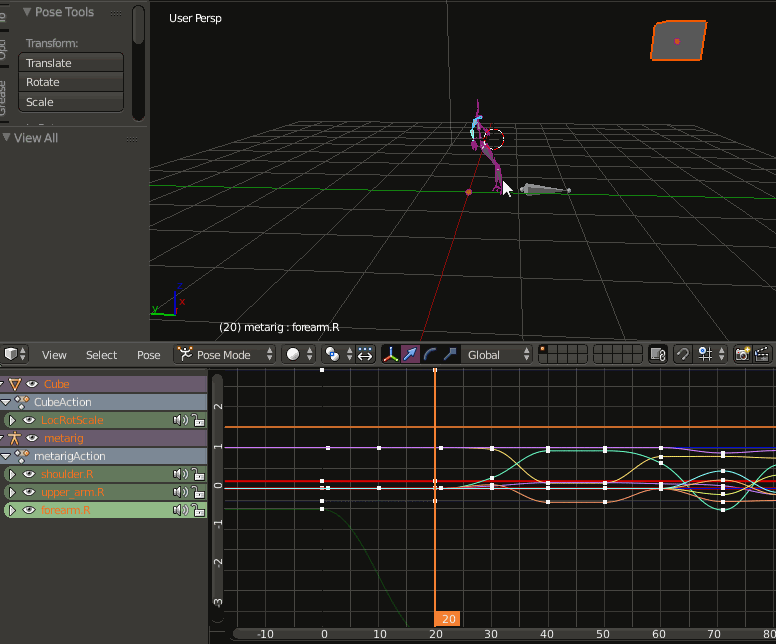The height and width of the screenshot is (644, 776).
Task: Open the viewport shading sphere selector
Action: (x=298, y=354)
